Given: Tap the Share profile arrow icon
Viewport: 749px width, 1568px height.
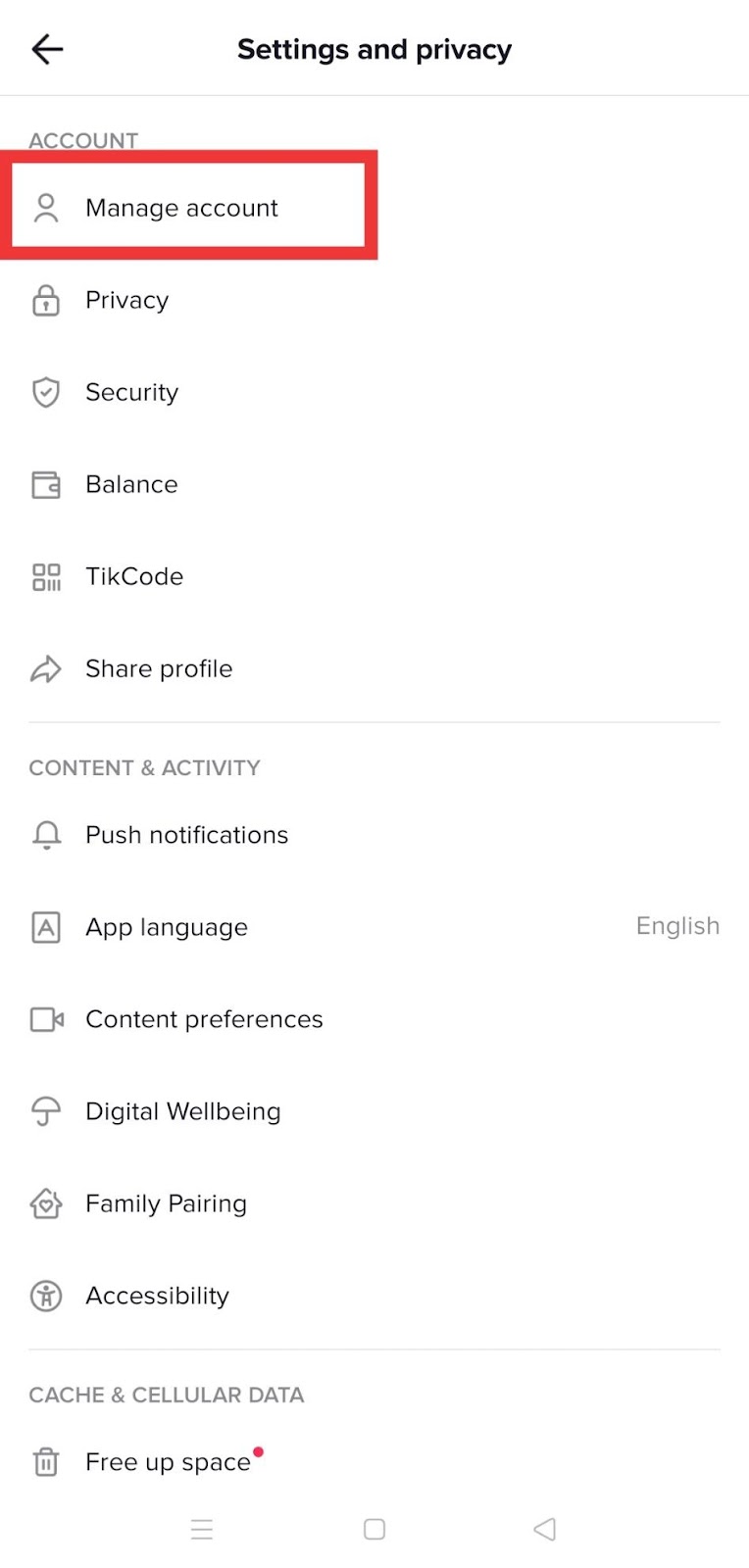Looking at the screenshot, I should tap(46, 668).
